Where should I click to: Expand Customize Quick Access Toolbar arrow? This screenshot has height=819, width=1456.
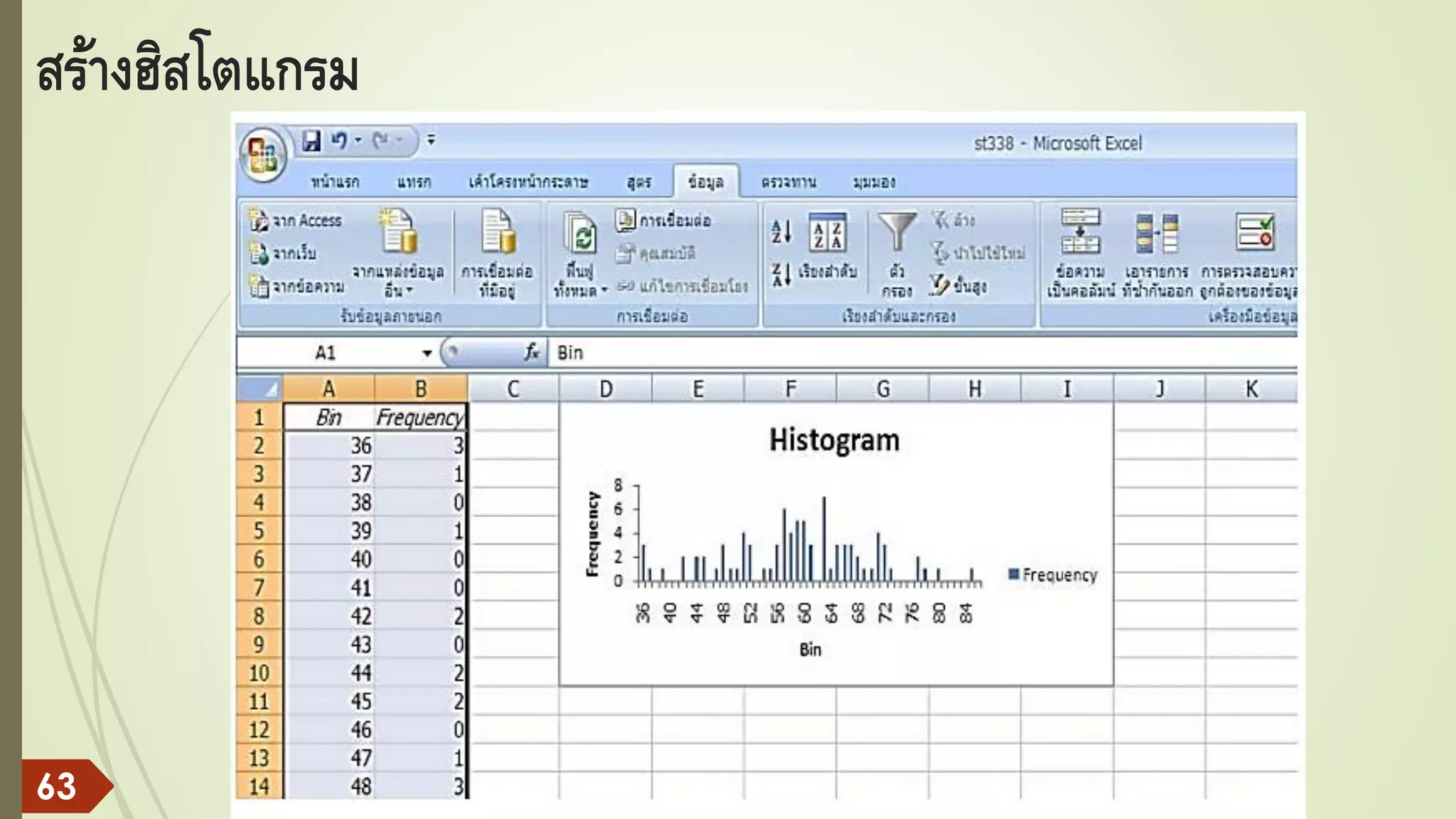click(x=431, y=140)
